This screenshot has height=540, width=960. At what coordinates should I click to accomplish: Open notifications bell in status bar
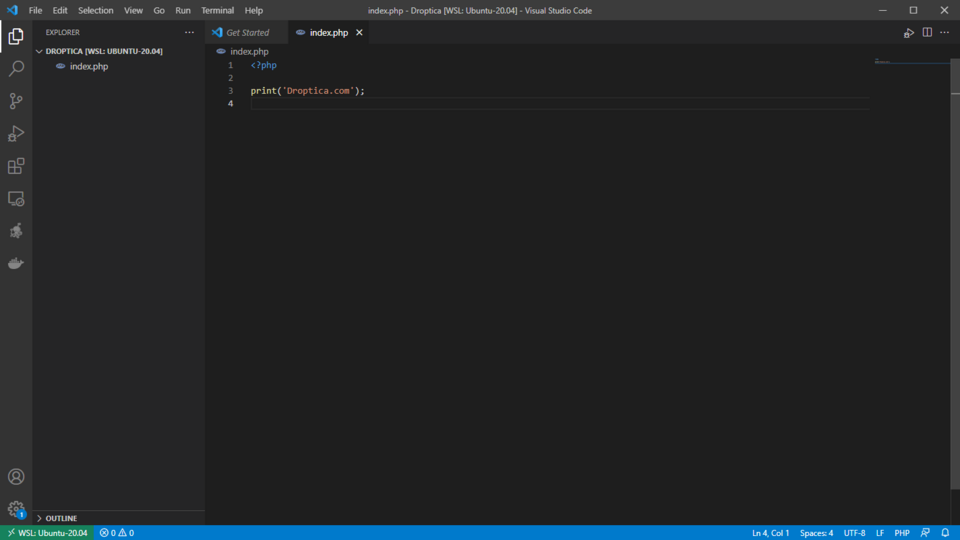pos(945,533)
